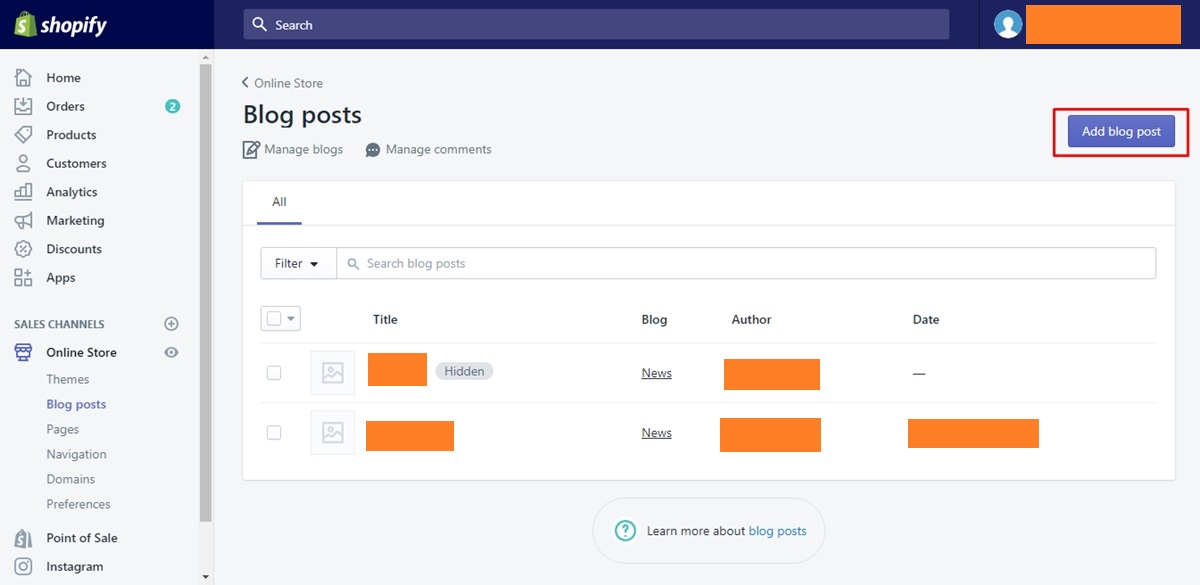Click the SALES CHANNELS heading
This screenshot has height=585, width=1200.
tap(59, 324)
